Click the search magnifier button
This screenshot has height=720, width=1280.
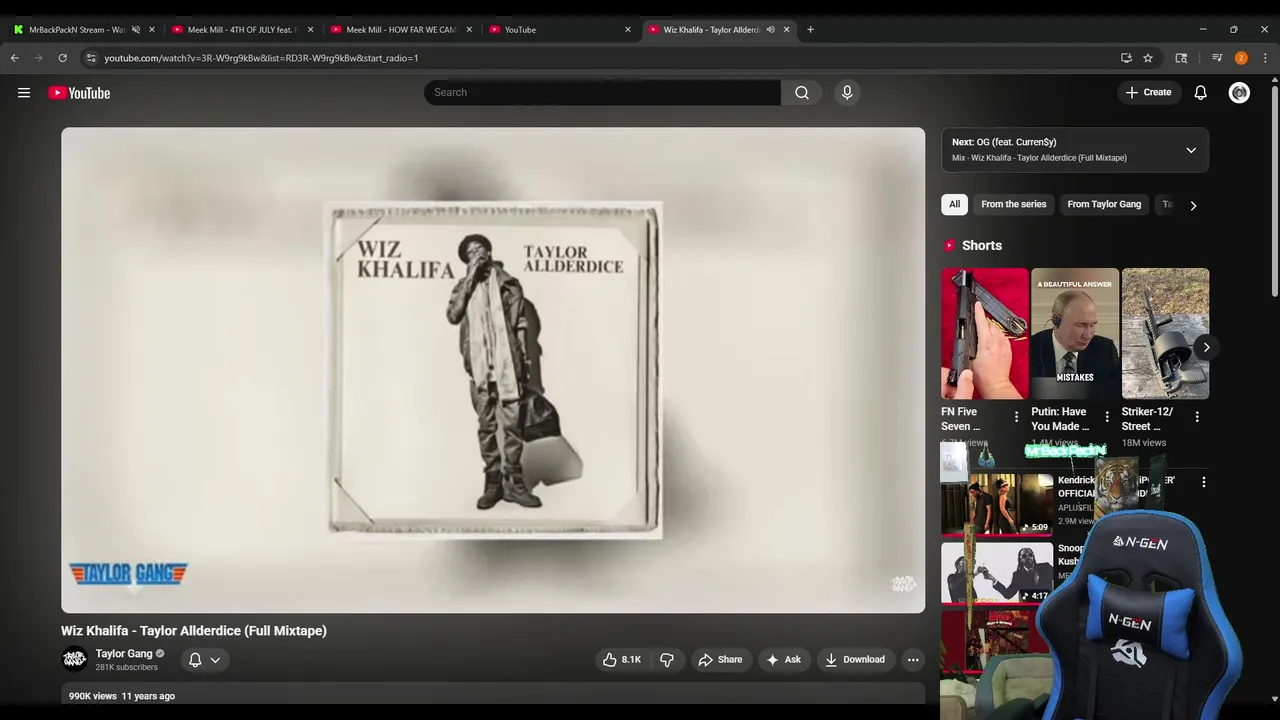click(x=802, y=92)
